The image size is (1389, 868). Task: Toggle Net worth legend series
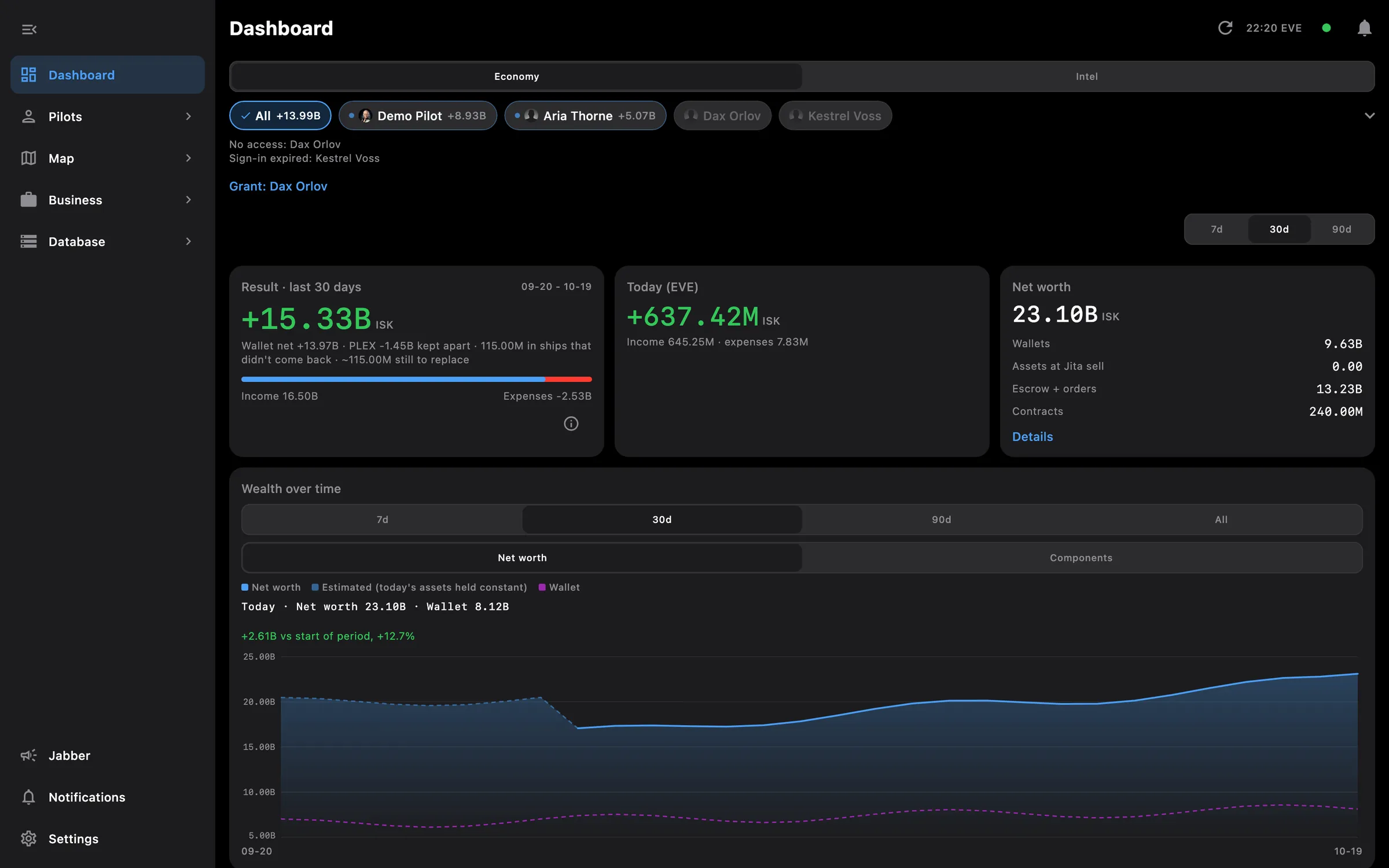coord(271,587)
